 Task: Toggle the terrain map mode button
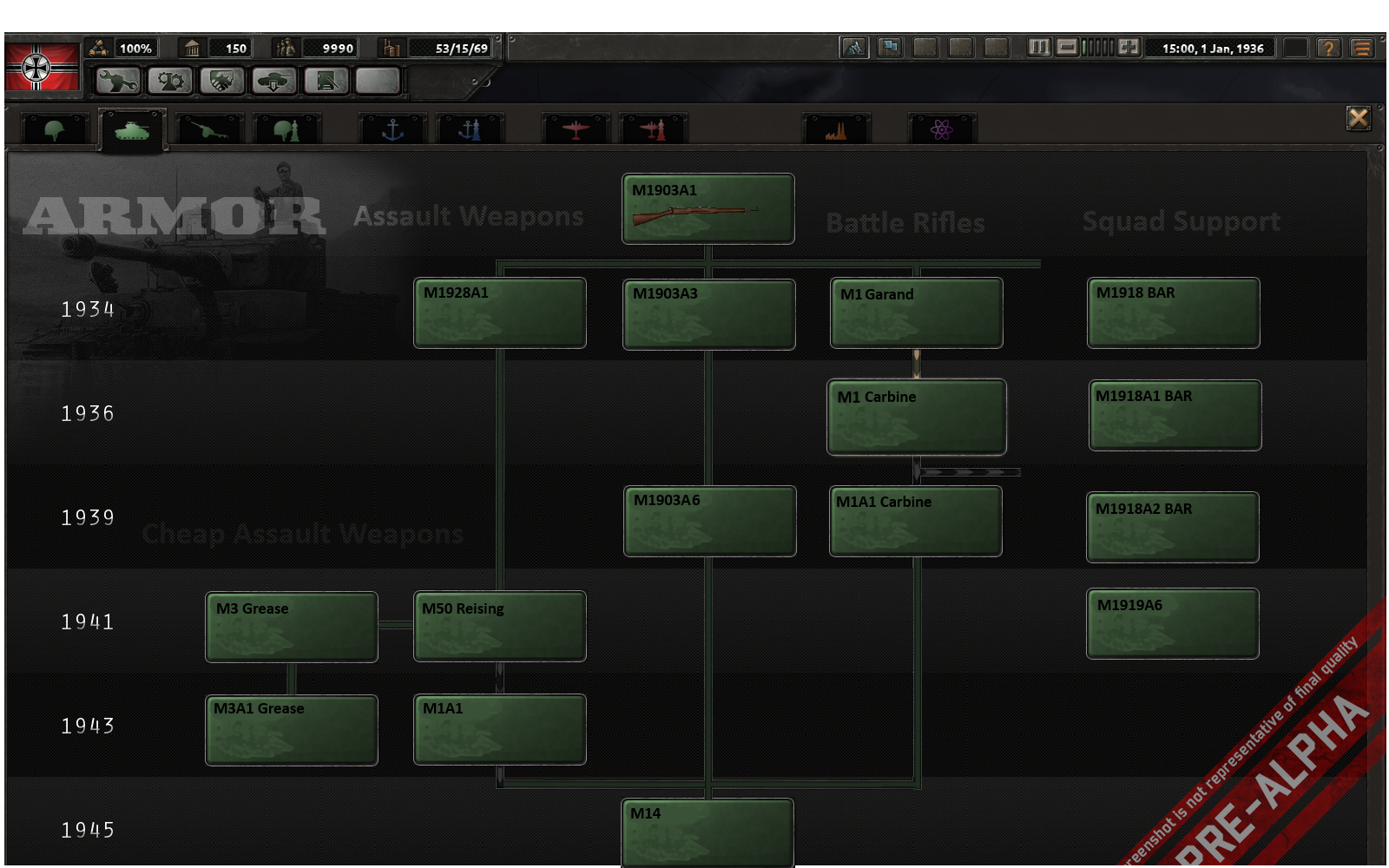tap(855, 48)
